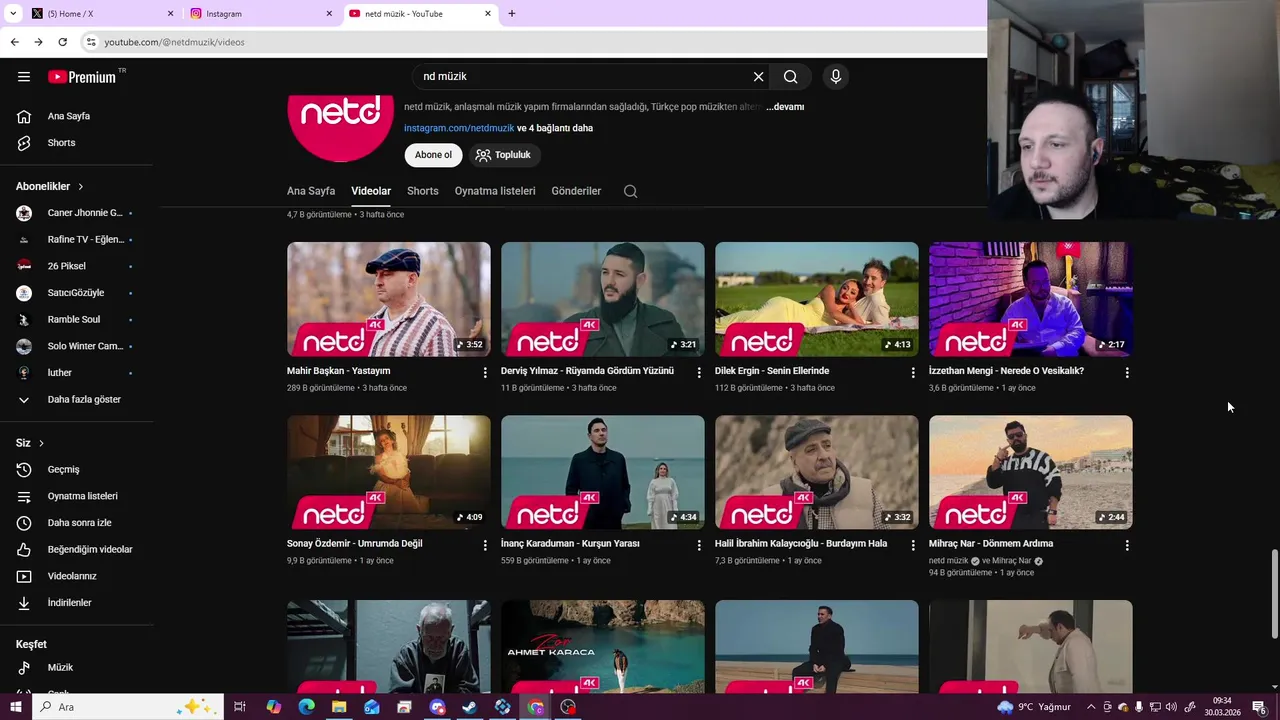Show hidden system tray icons
Screen dimensions: 1280x720
point(1091,707)
